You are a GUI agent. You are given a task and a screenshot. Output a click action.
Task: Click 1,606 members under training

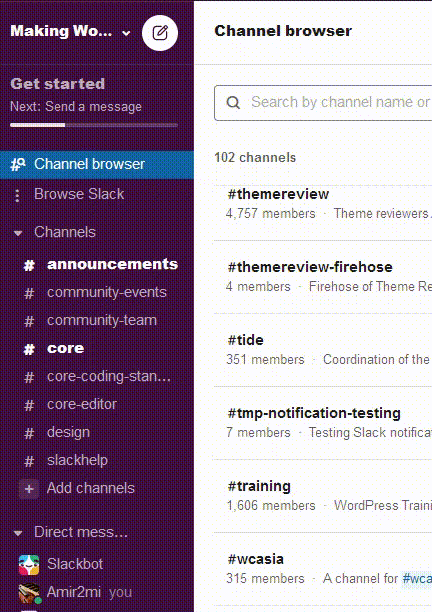point(271,506)
